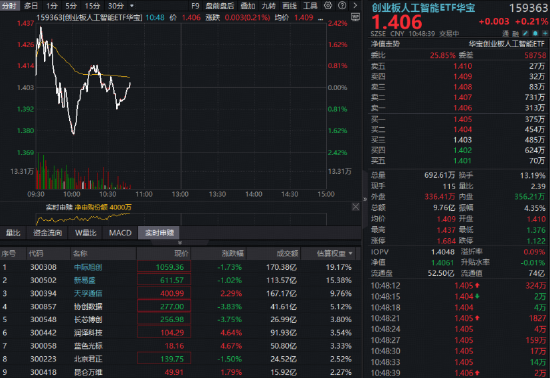Click the IOPV value 1.4048

443,252
